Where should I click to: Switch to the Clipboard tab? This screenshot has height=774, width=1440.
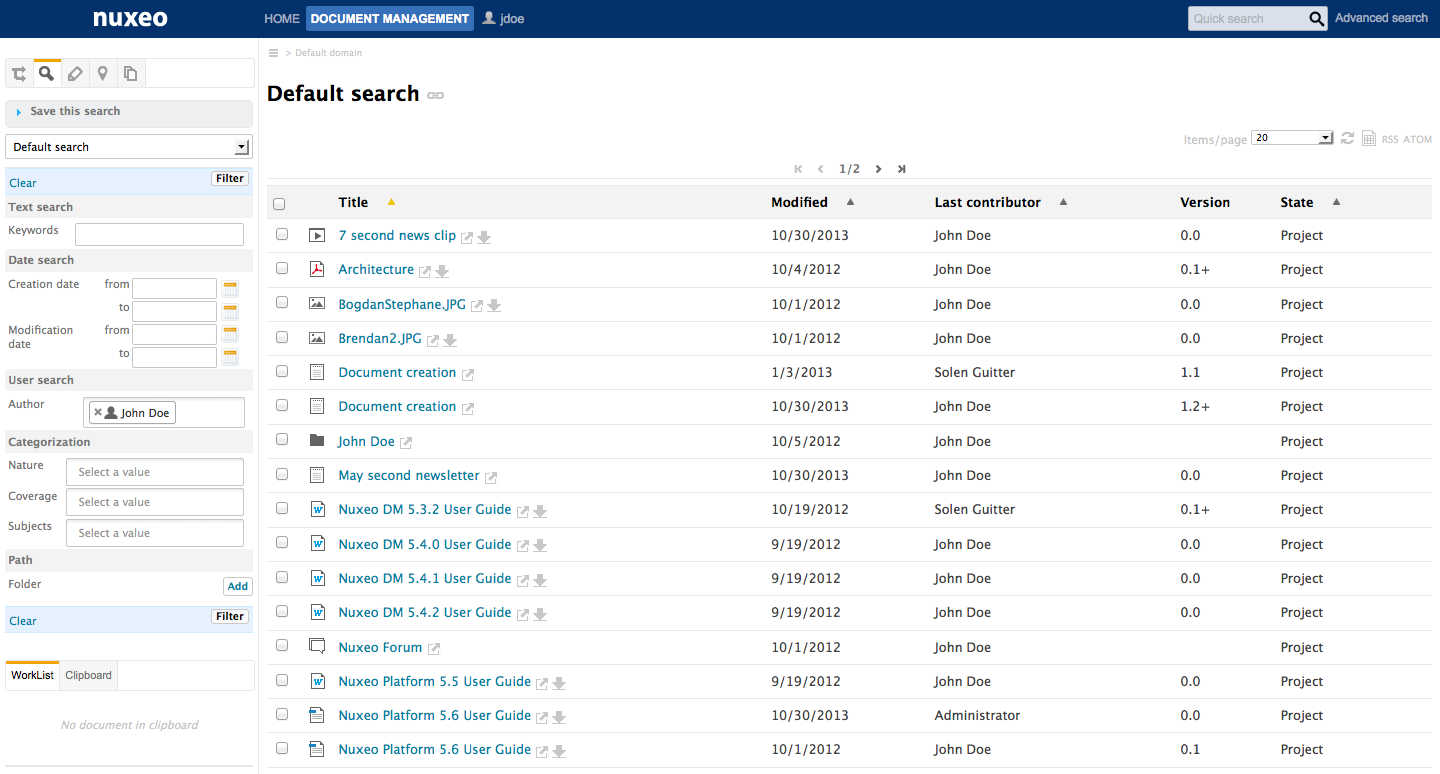88,675
